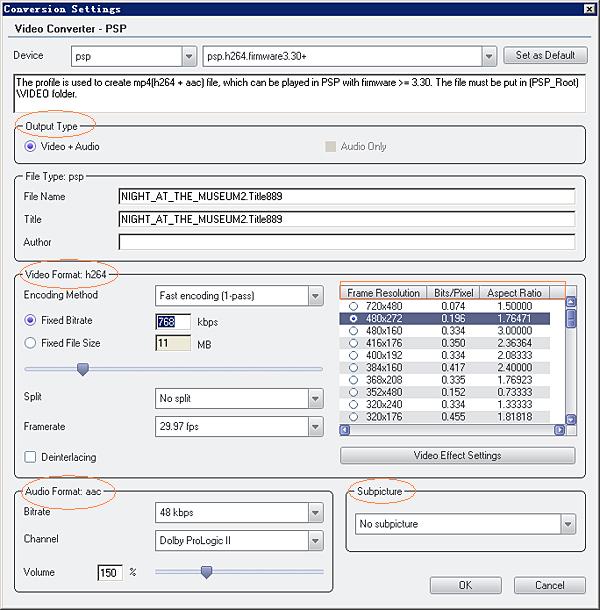The width and height of the screenshot is (600, 610).
Task: Click the Set as Default button
Action: [545, 55]
